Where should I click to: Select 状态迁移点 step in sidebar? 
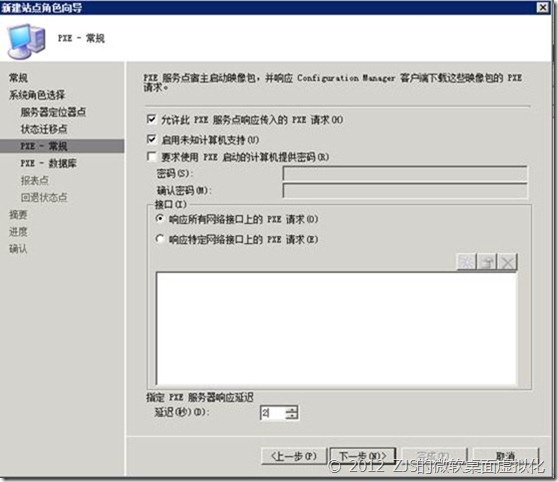[44, 129]
